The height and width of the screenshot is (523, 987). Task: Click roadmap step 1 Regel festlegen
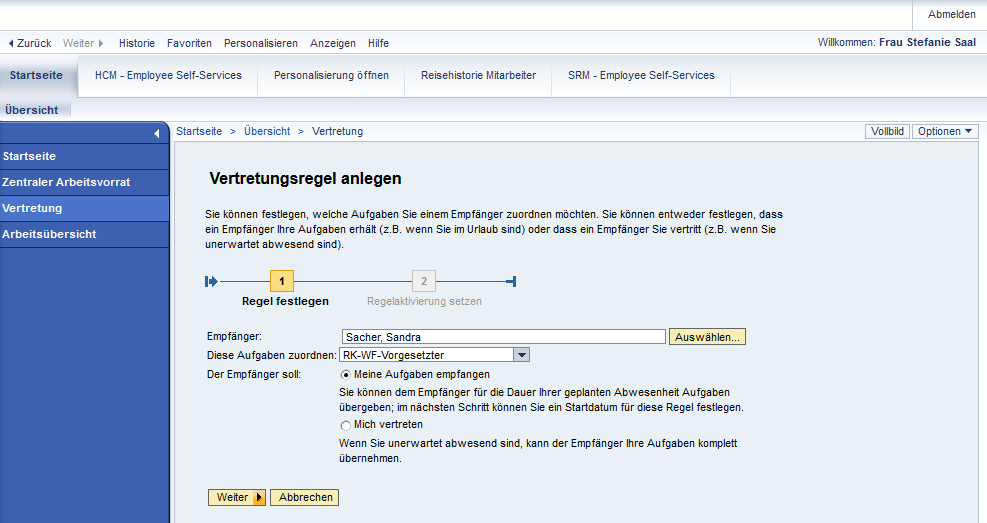[282, 282]
